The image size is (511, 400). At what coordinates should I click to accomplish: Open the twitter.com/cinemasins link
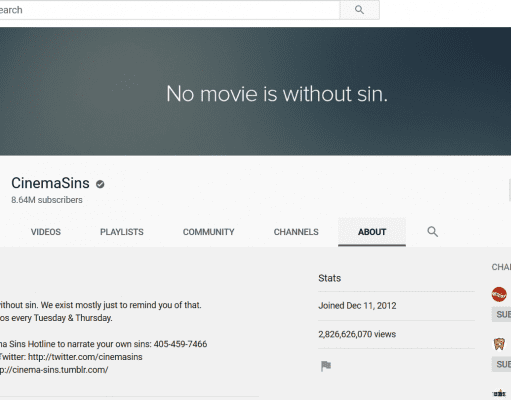pos(85,357)
